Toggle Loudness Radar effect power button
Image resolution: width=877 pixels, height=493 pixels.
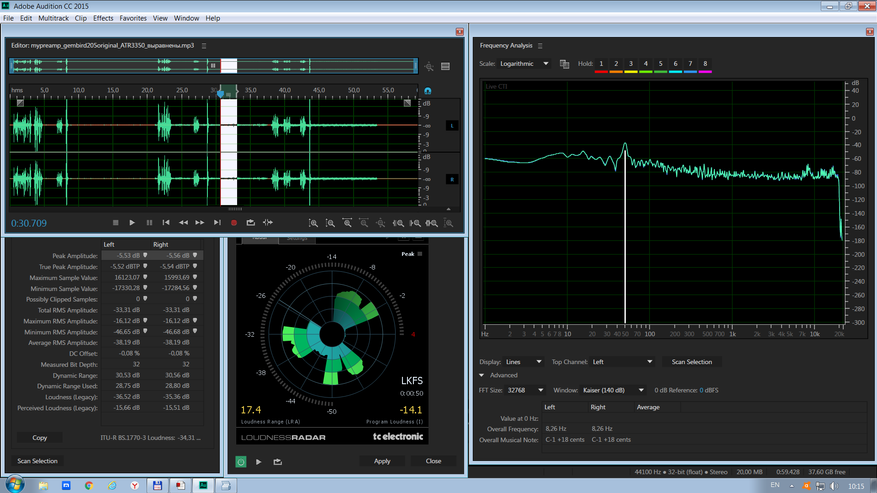point(241,462)
